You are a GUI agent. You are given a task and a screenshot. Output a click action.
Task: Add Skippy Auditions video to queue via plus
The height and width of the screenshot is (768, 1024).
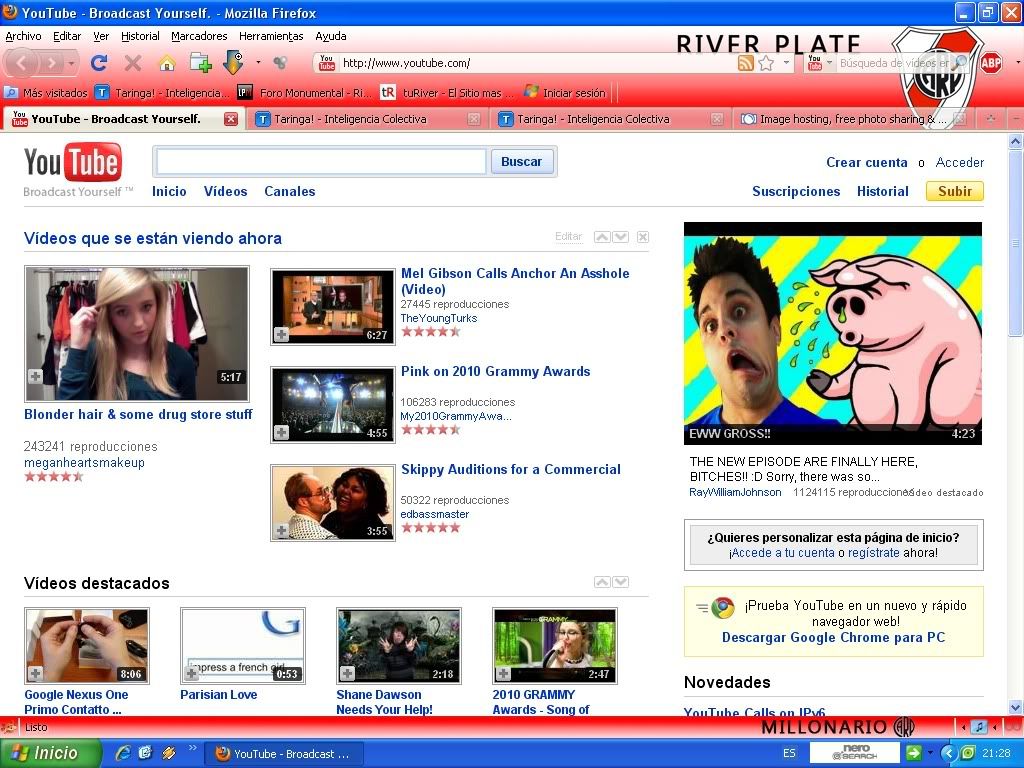(x=282, y=530)
